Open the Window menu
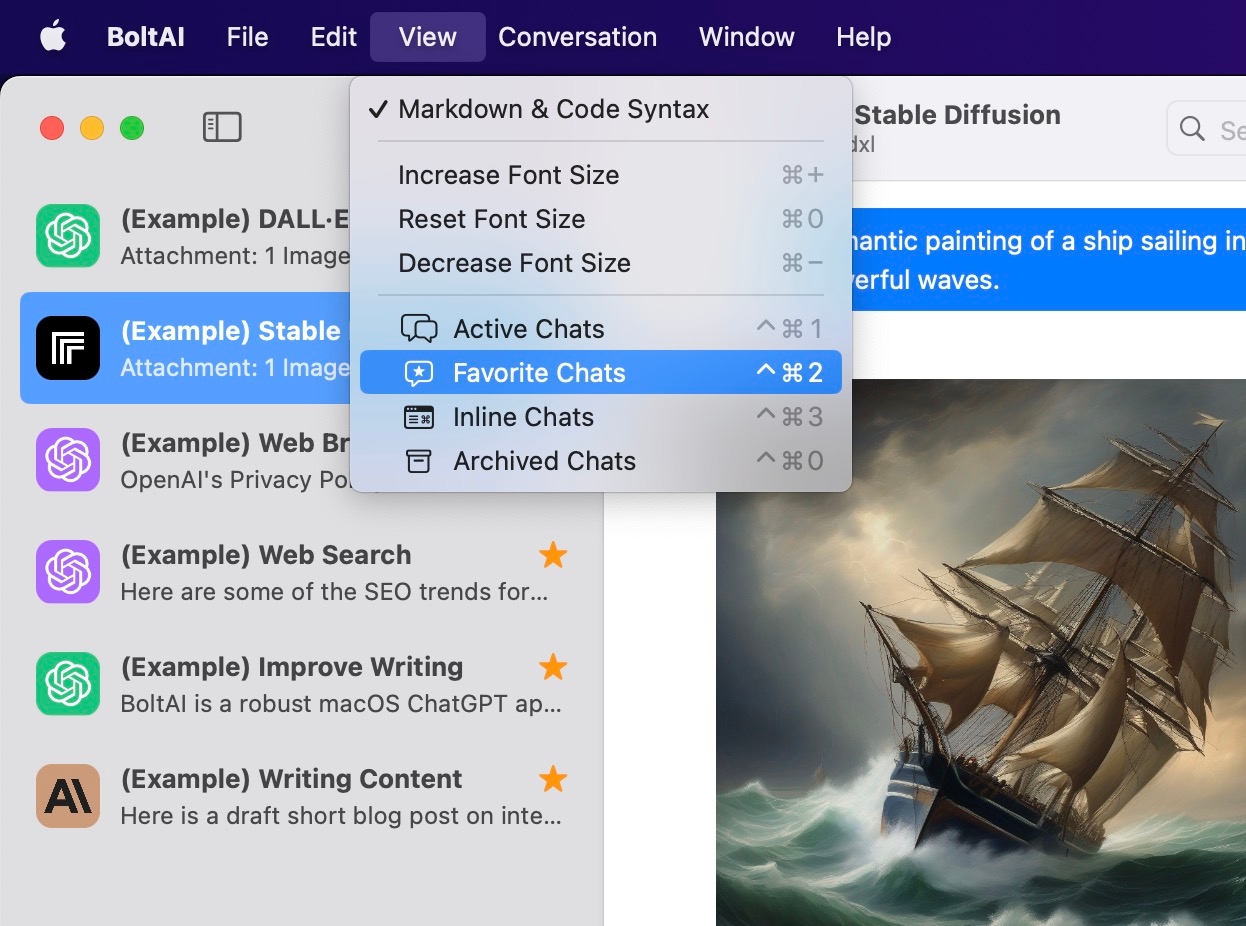The height and width of the screenshot is (926, 1246). [x=746, y=37]
